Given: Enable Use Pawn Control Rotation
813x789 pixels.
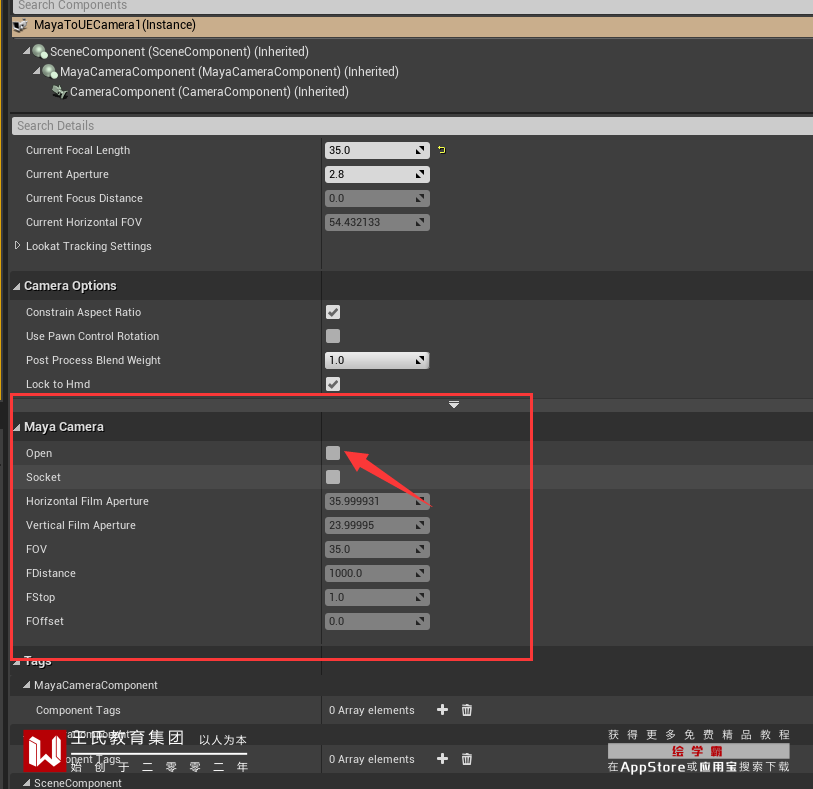Looking at the screenshot, I should pos(333,336).
